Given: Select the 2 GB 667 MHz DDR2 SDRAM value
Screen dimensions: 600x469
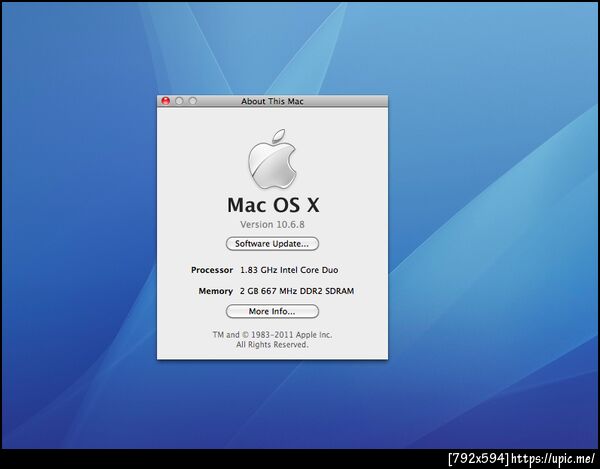Looking at the screenshot, I should click(297, 291).
